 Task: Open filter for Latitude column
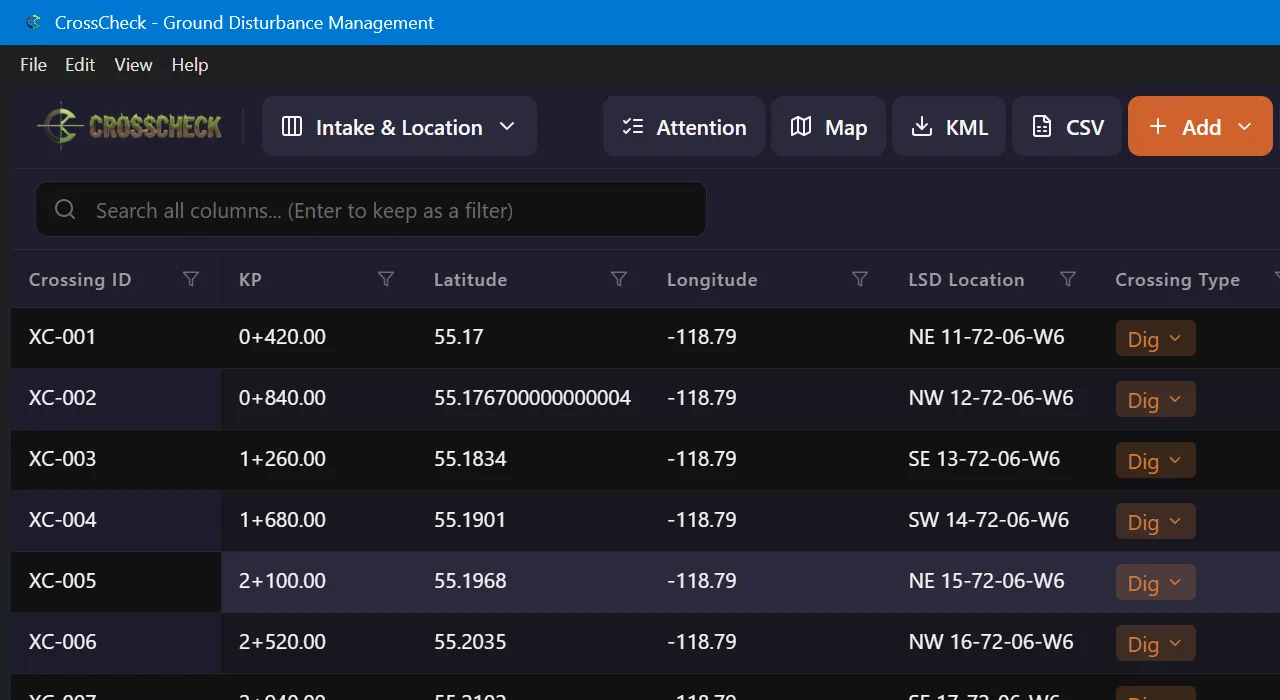pos(619,279)
